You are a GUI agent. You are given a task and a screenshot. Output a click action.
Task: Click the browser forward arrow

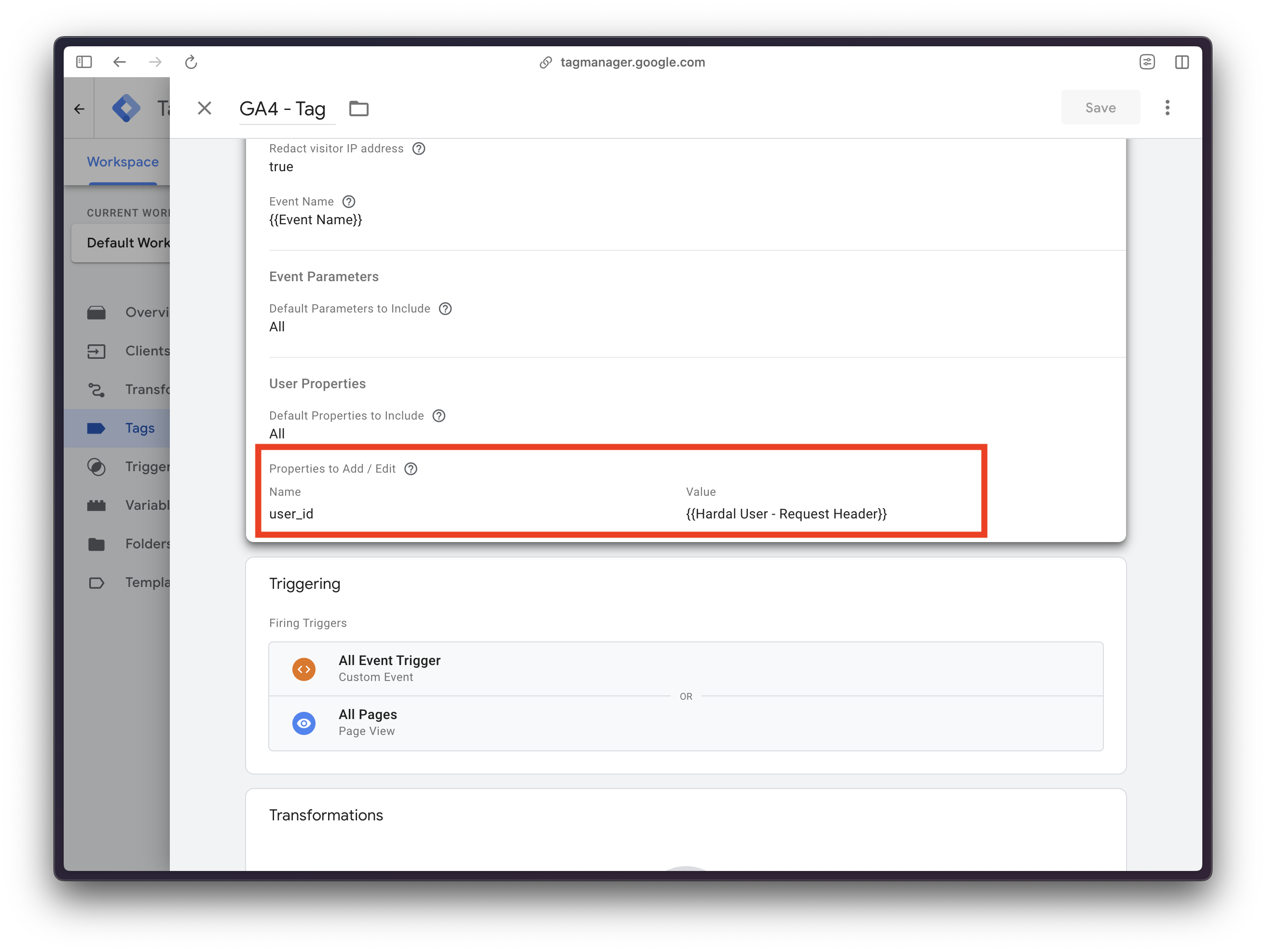click(155, 62)
